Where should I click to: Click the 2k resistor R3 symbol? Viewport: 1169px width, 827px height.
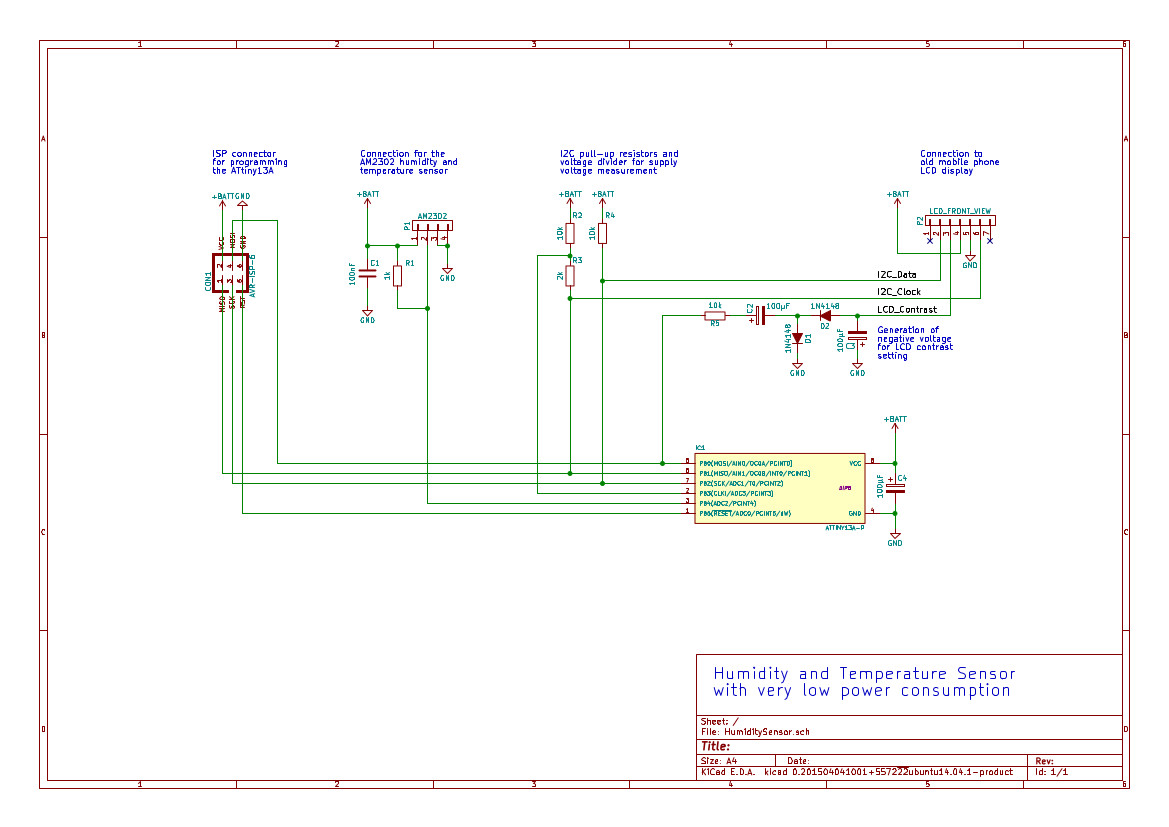tap(570, 276)
